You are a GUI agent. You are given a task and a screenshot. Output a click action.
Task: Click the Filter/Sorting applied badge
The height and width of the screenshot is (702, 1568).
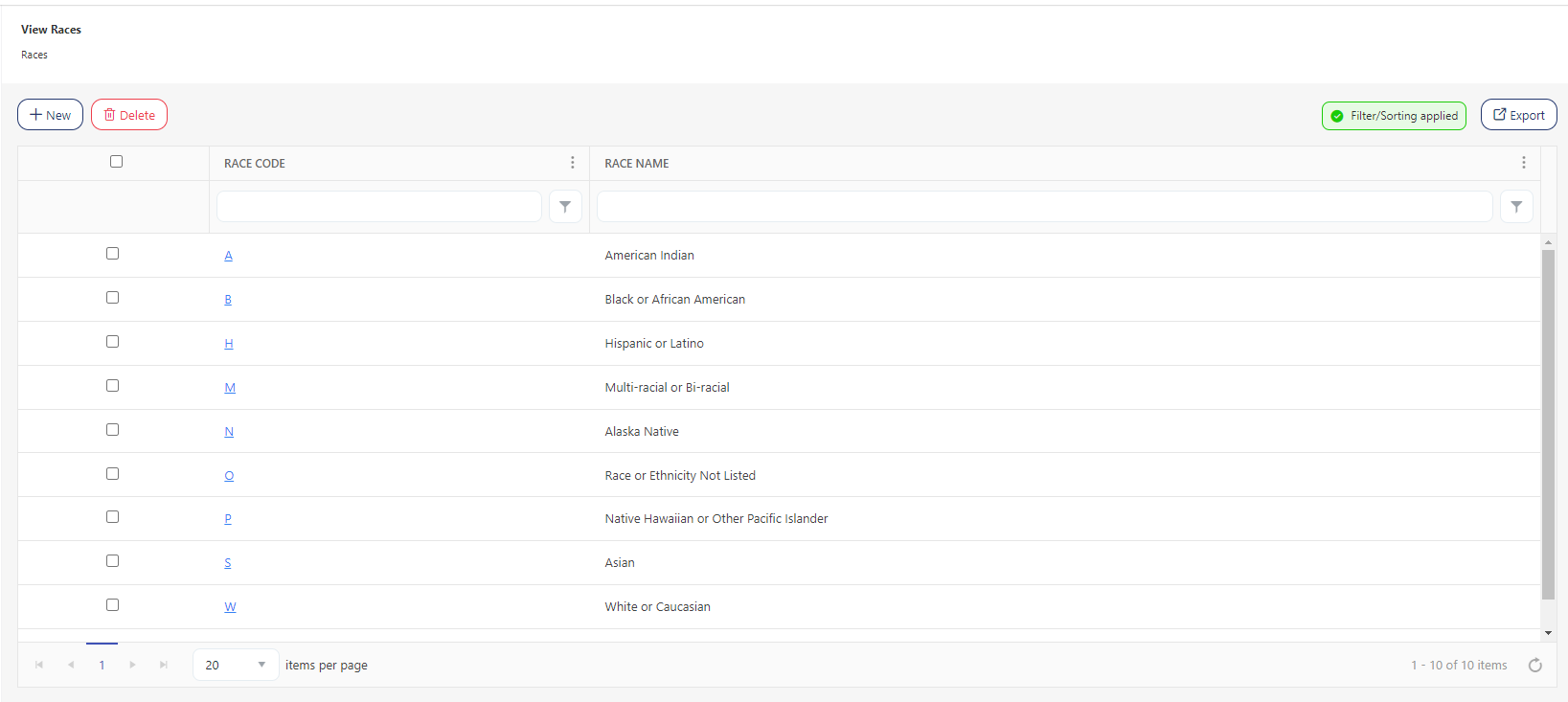tap(1394, 116)
